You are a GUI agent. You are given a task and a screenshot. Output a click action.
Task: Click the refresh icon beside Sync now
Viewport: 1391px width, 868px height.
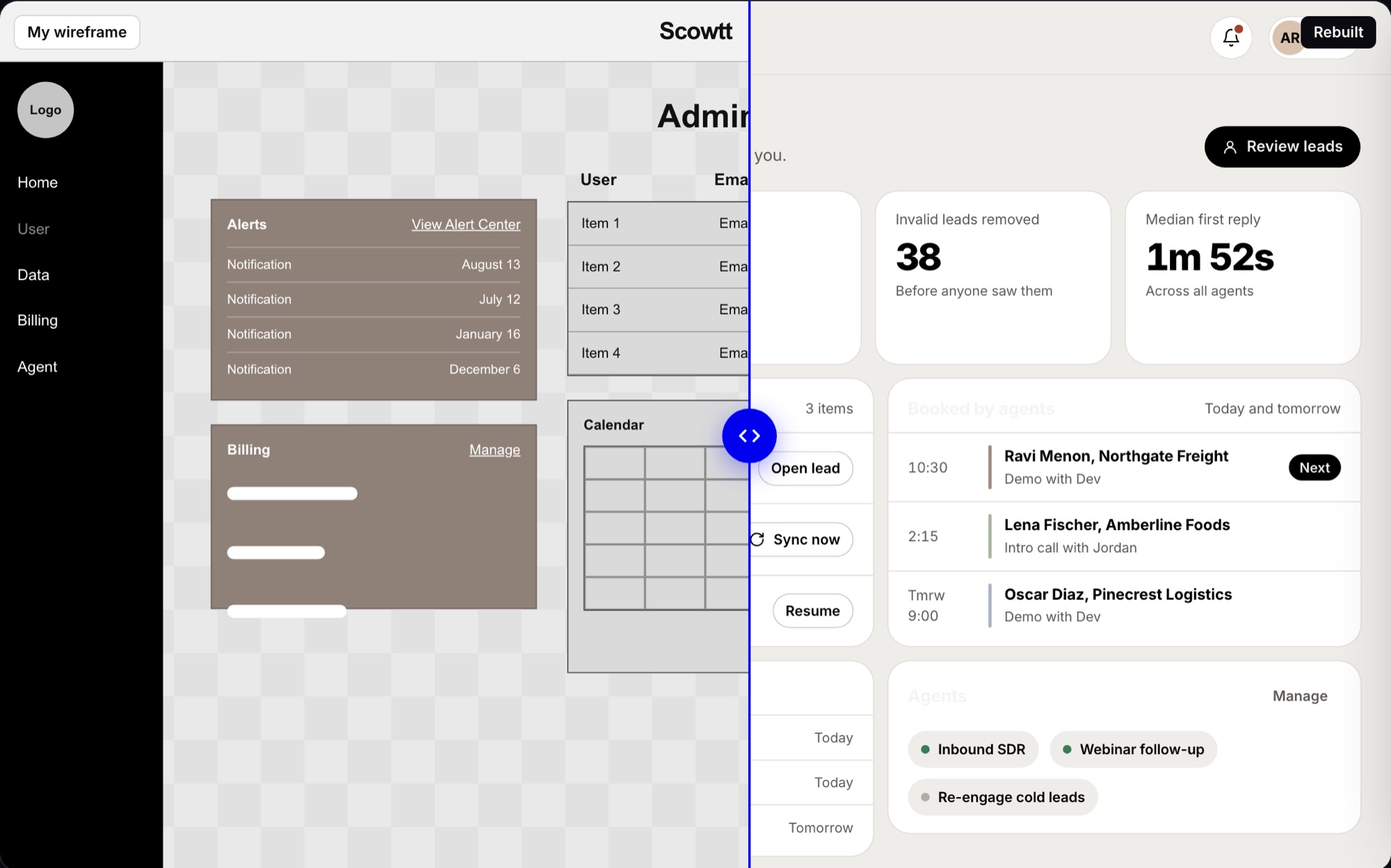757,540
